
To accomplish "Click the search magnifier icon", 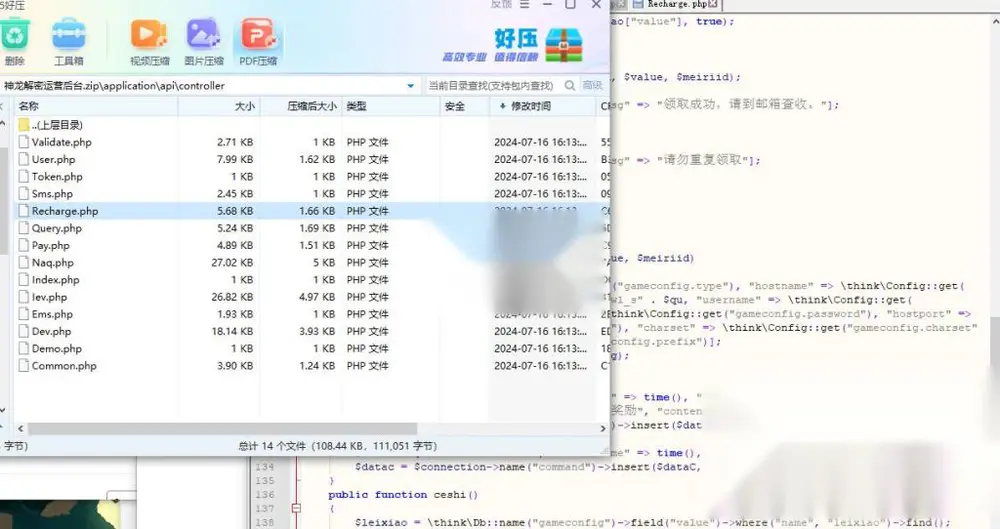I will click(570, 86).
